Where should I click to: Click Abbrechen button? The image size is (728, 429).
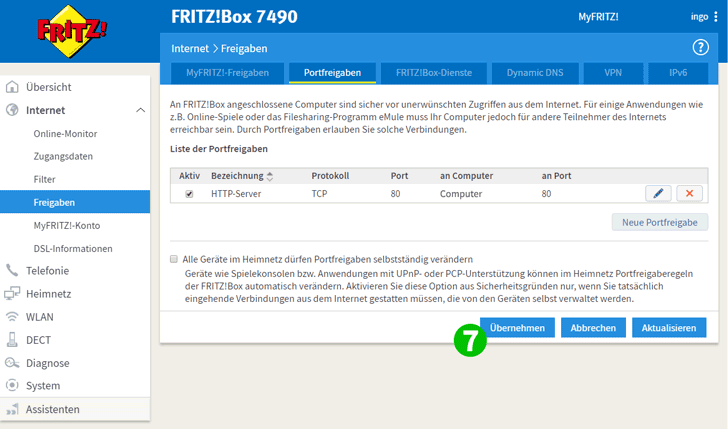(593, 328)
